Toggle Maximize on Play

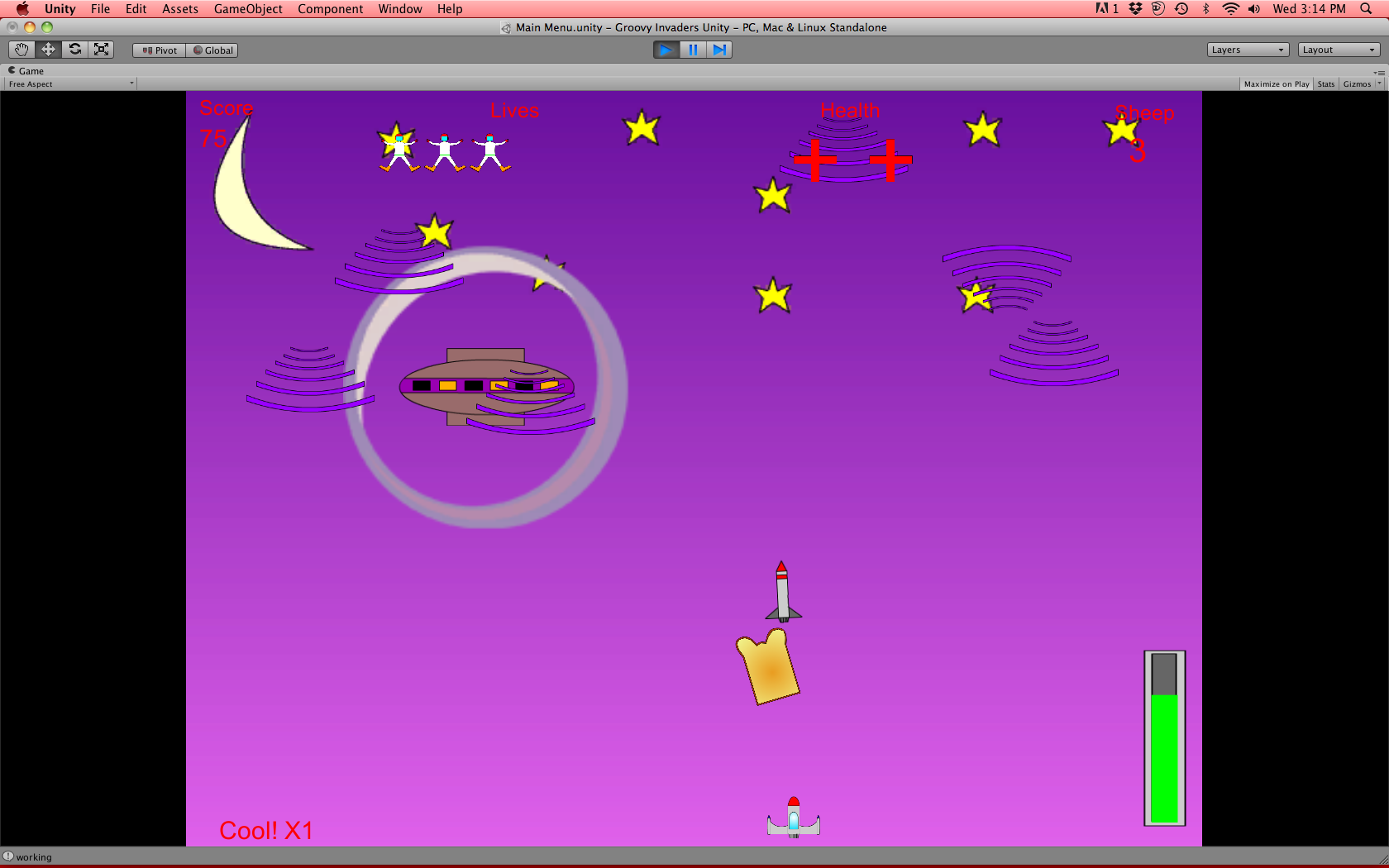(x=1277, y=84)
